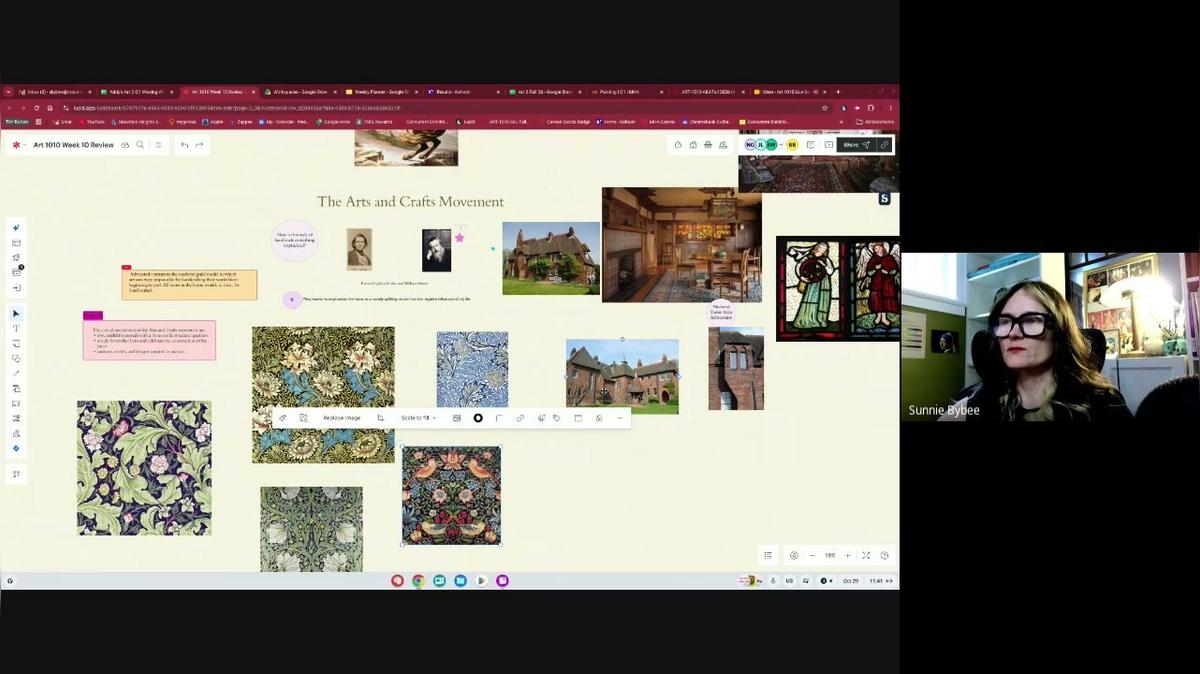The width and height of the screenshot is (1200, 674).
Task: Open the YouTube bookmark
Action: coord(92,122)
